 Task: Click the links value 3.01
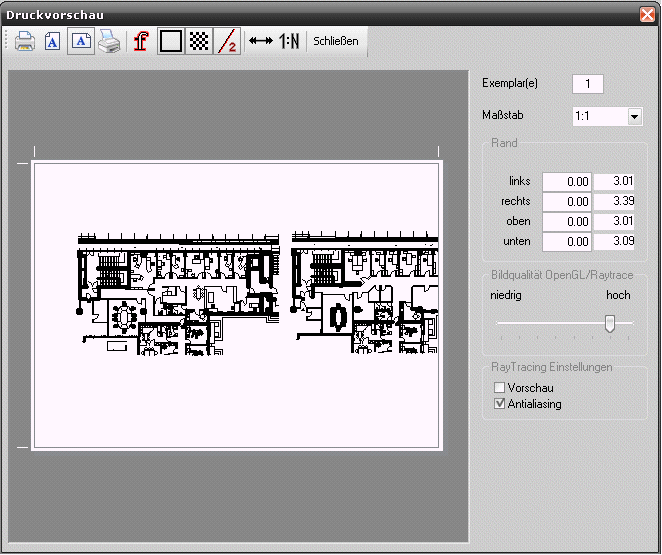(614, 181)
